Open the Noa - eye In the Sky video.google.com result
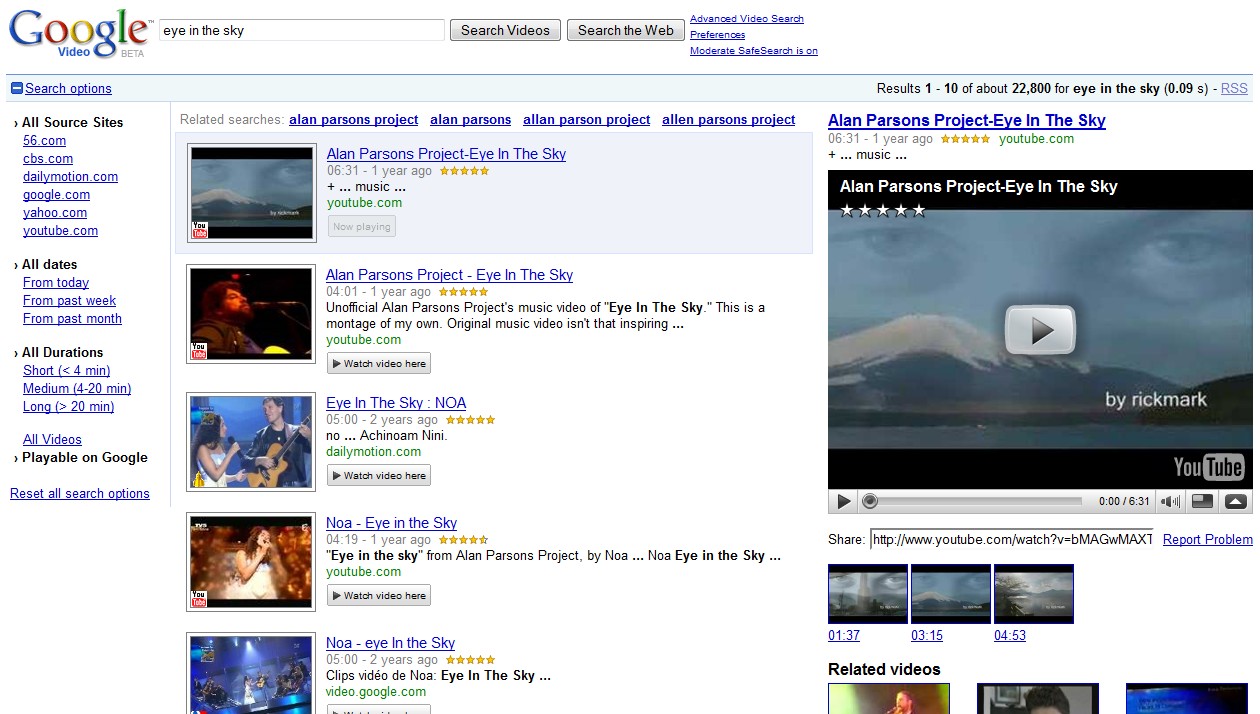This screenshot has width=1260, height=714. pos(390,643)
